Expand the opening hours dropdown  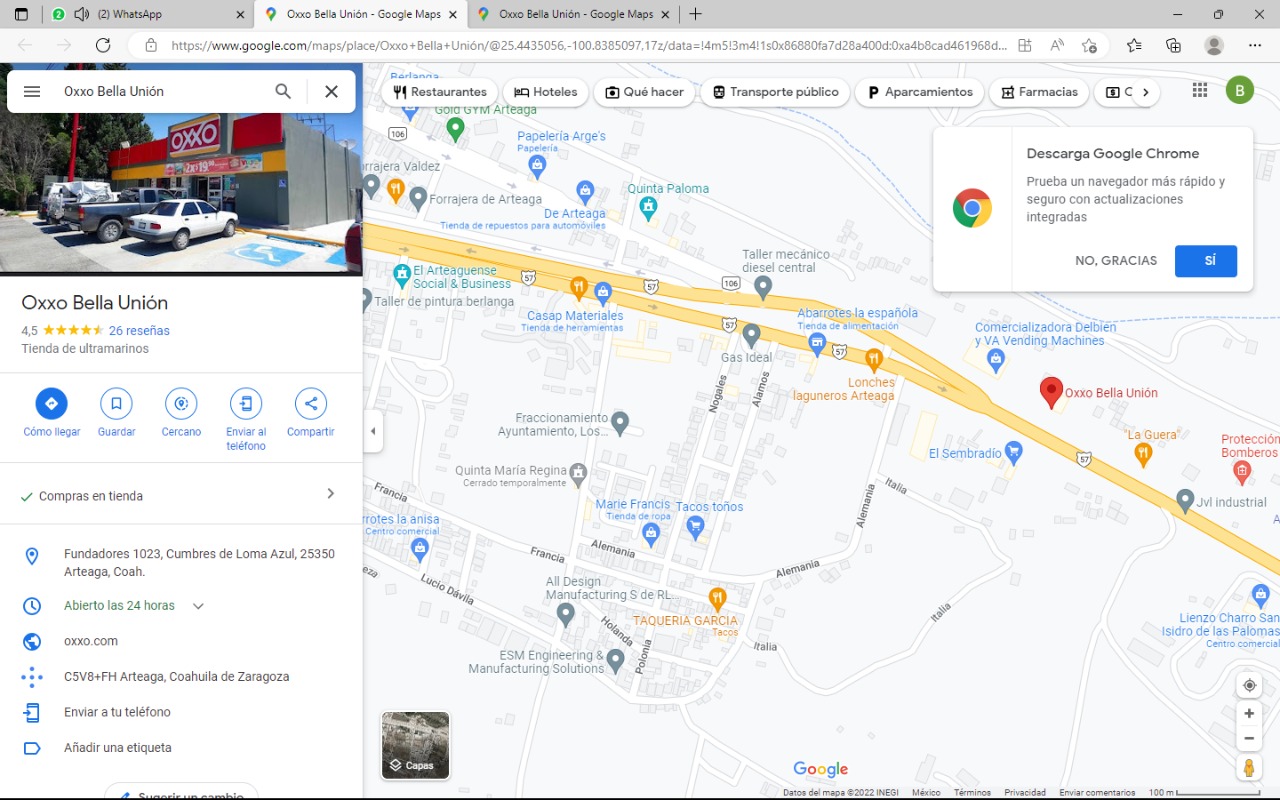click(x=198, y=606)
